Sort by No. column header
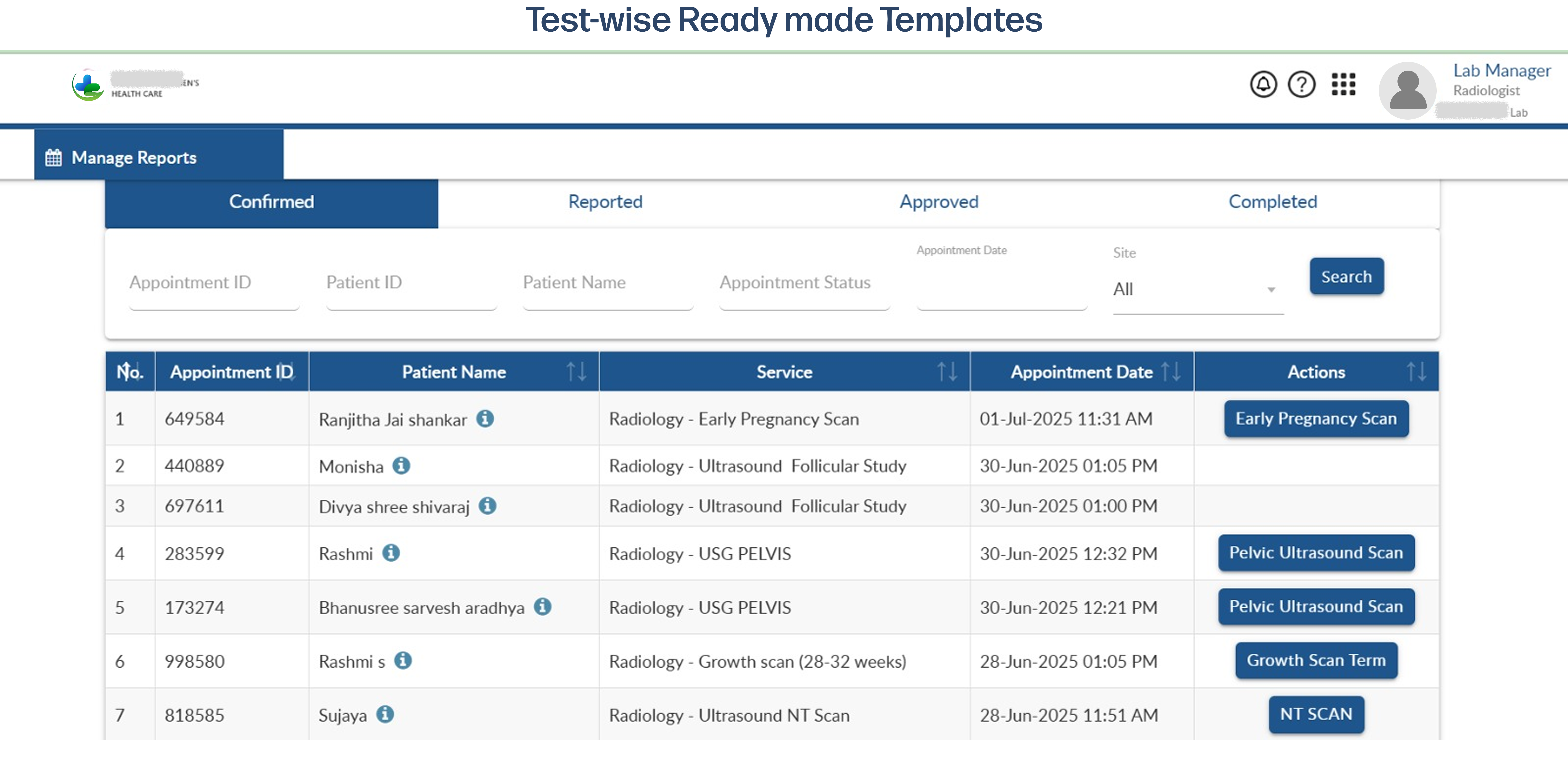This screenshot has height=757, width=1568. click(130, 371)
